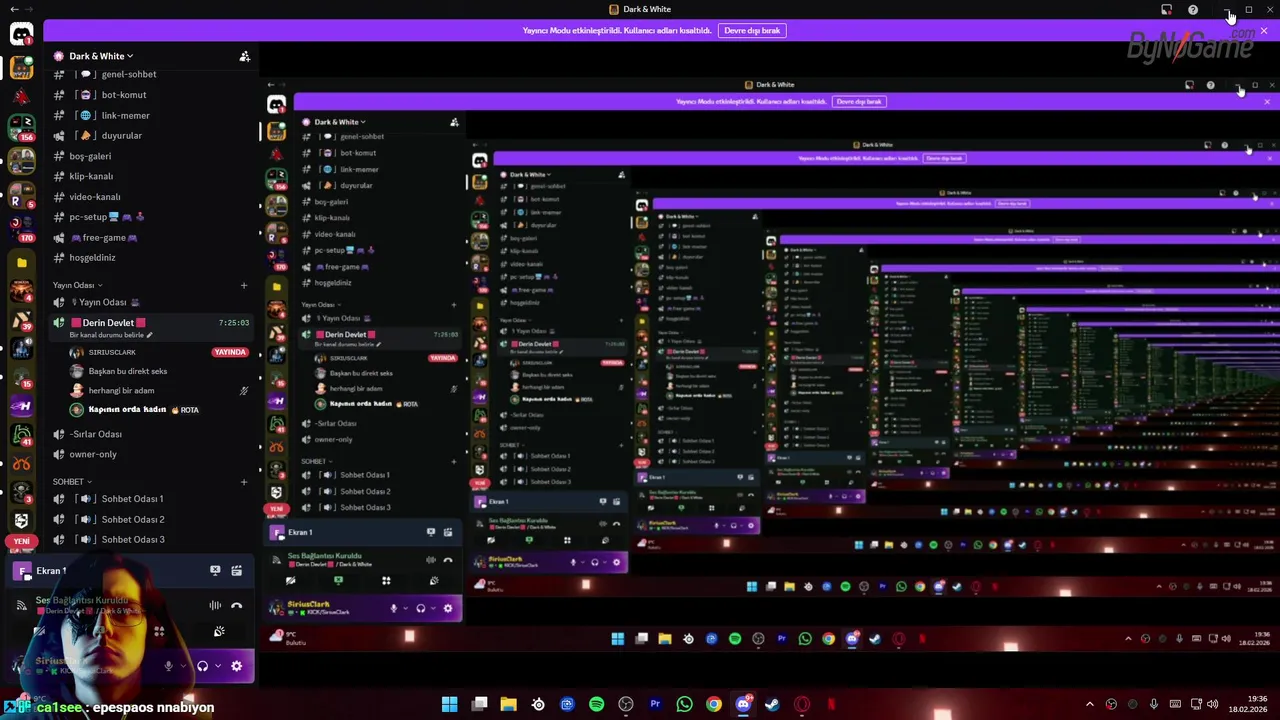Click Ses Bağlantısı Kuruldu connection status
This screenshot has width=1280, height=720.
(82, 600)
